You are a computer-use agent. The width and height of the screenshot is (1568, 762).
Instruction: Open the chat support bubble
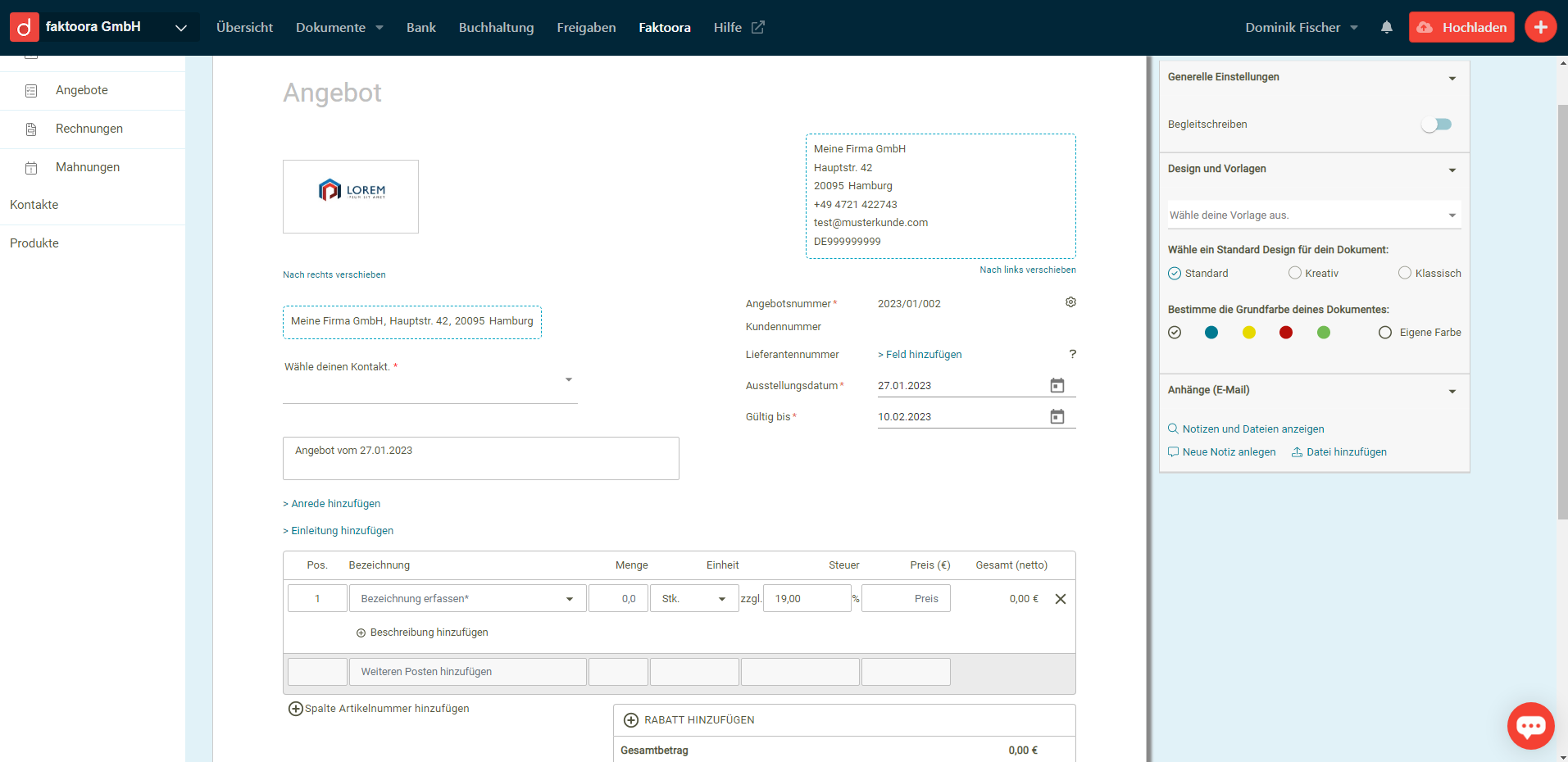tap(1530, 725)
